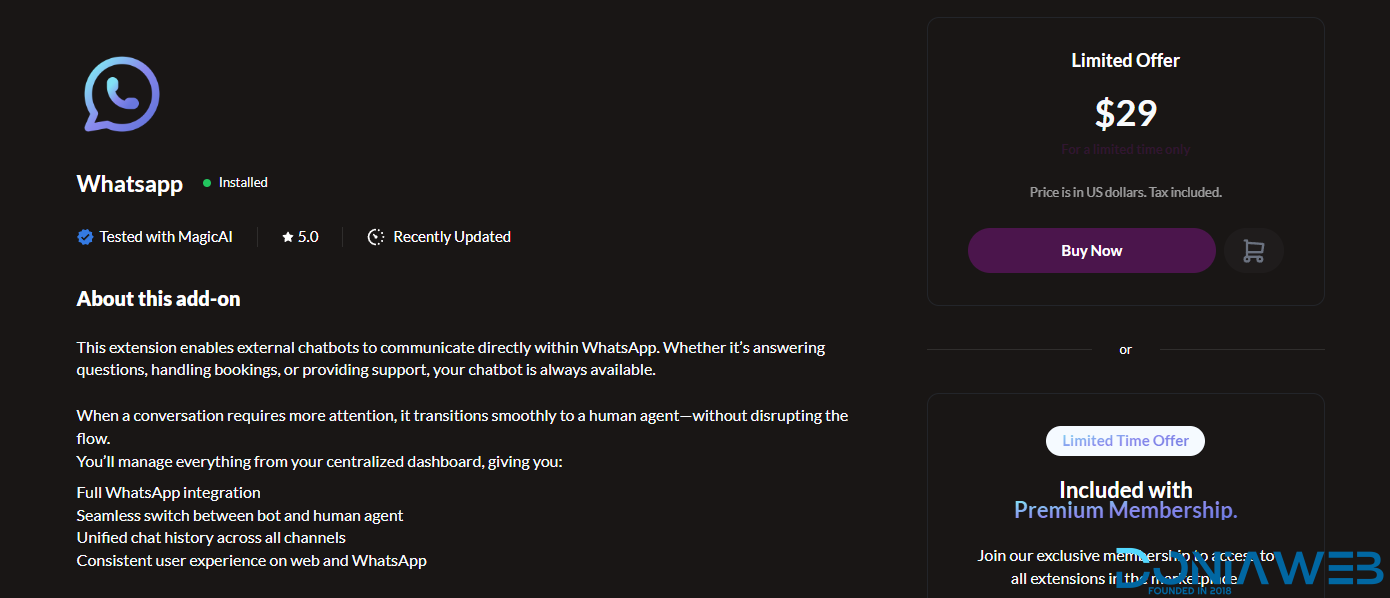Click the green Installed status dot
The width and height of the screenshot is (1390, 598).
coord(207,183)
